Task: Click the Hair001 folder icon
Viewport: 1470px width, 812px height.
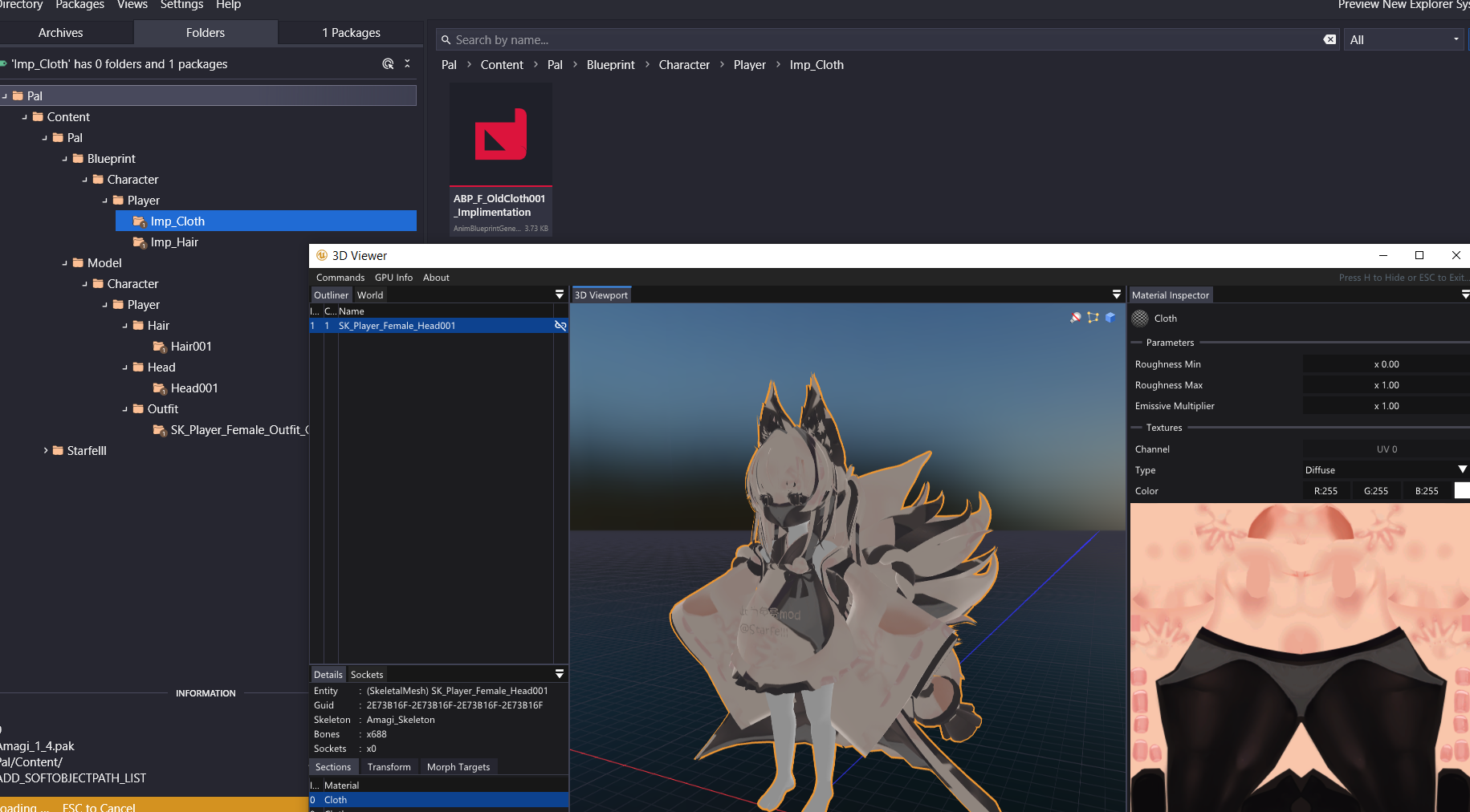Action: 159,347
